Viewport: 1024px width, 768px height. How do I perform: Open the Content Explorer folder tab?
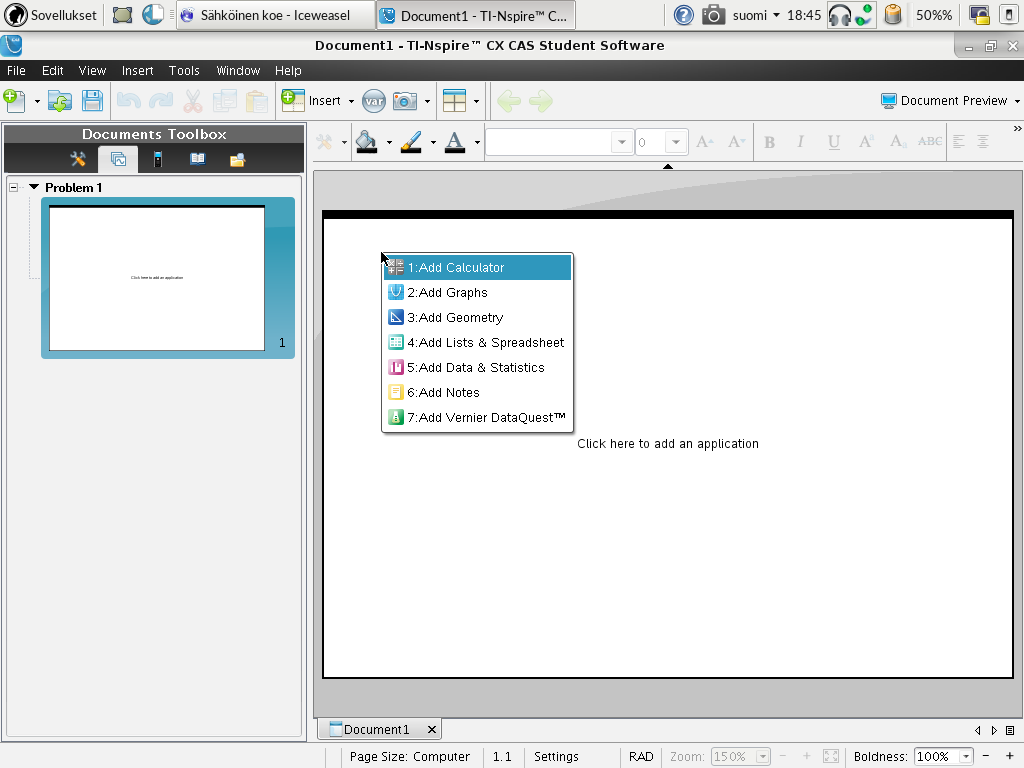pos(237,159)
